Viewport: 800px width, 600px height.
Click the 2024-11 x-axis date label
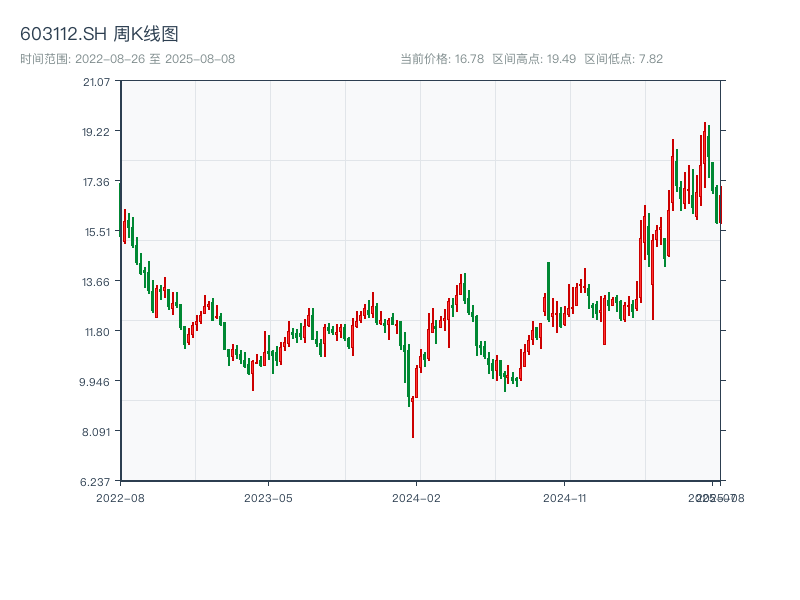point(564,497)
